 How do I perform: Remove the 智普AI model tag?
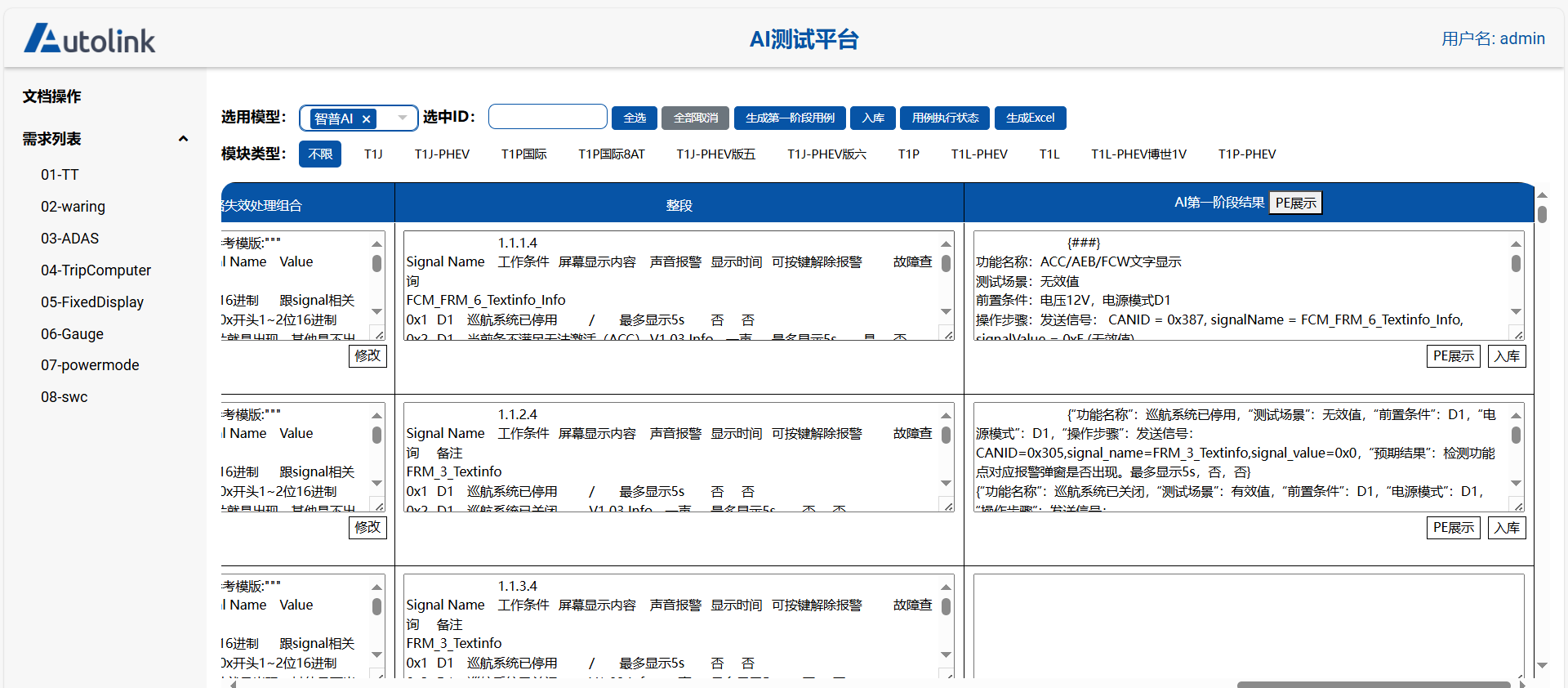click(x=367, y=119)
